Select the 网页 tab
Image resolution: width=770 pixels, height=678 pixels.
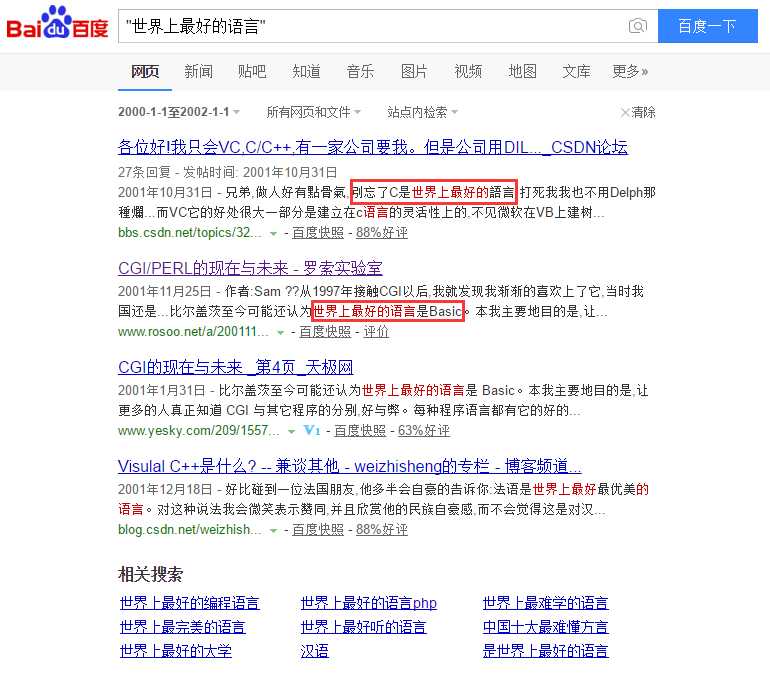145,72
